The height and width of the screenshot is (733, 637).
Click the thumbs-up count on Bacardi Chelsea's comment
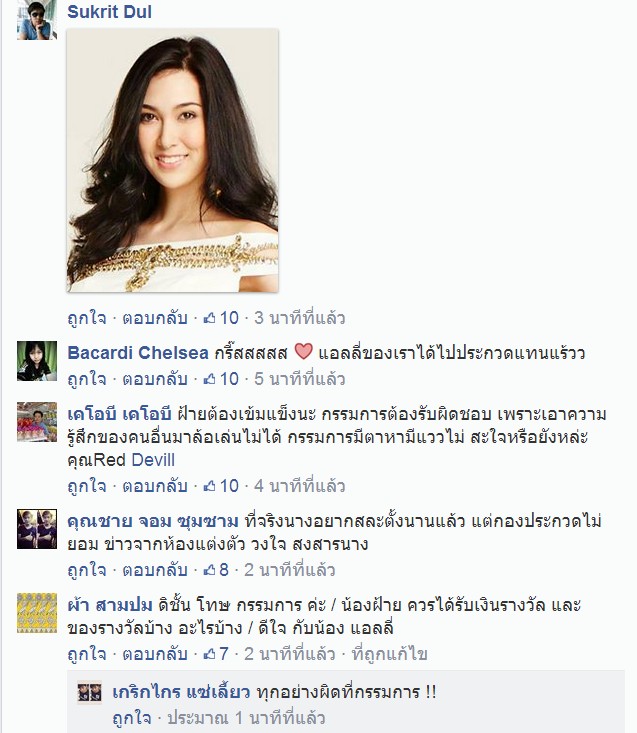221,379
